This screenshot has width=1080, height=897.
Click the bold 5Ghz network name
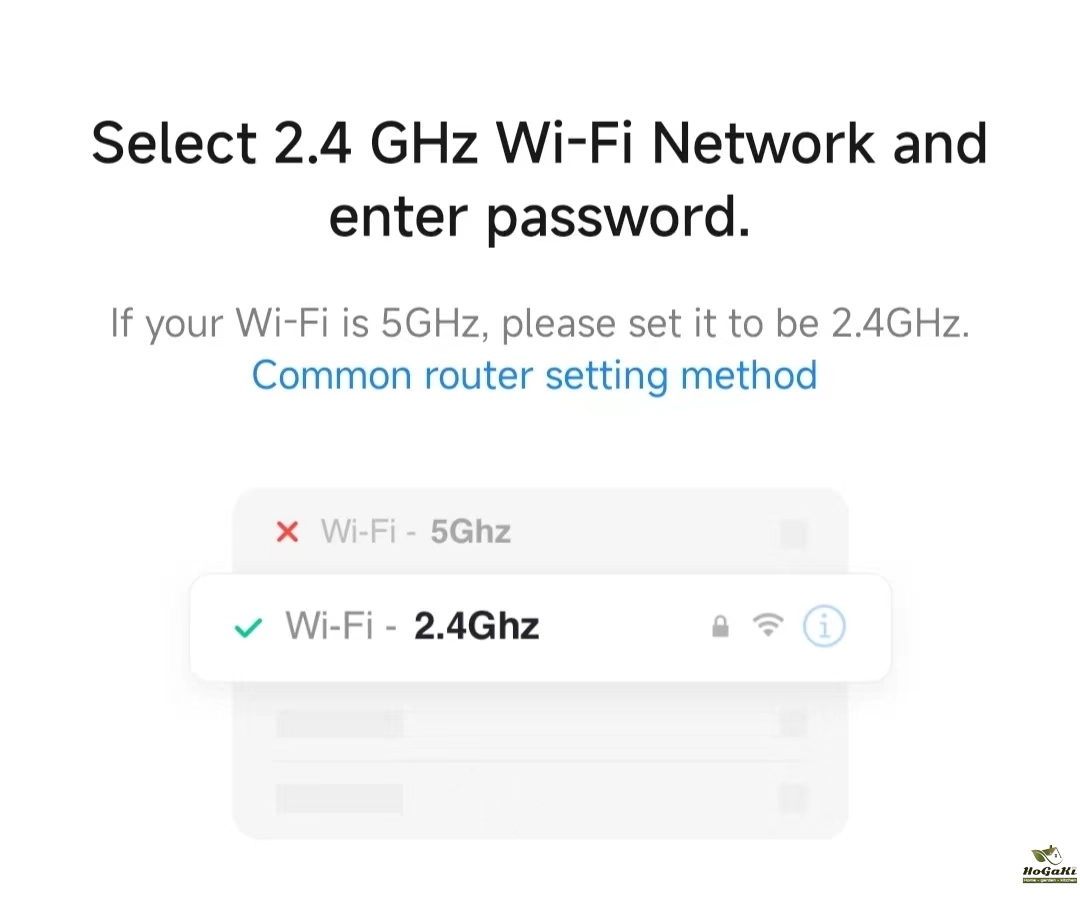470,531
